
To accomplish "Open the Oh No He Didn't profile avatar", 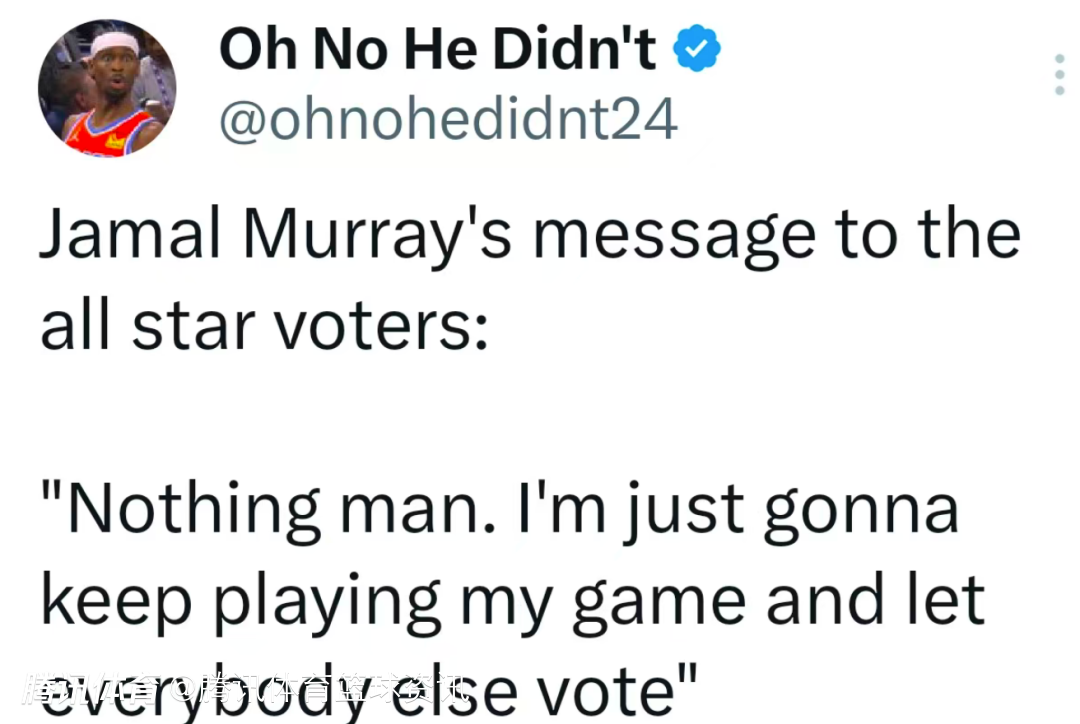I will pyautogui.click(x=107, y=87).
